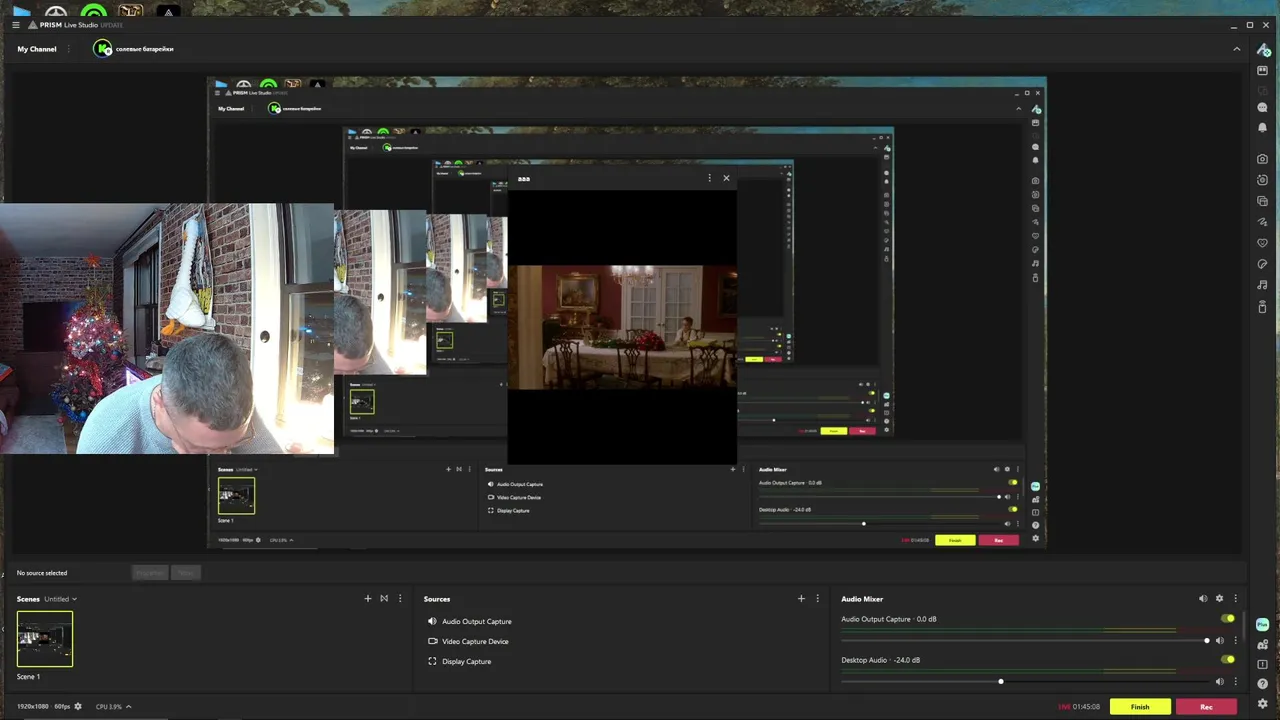Mute Desktop Audio speaker icon
1280x720 pixels.
point(1219,682)
